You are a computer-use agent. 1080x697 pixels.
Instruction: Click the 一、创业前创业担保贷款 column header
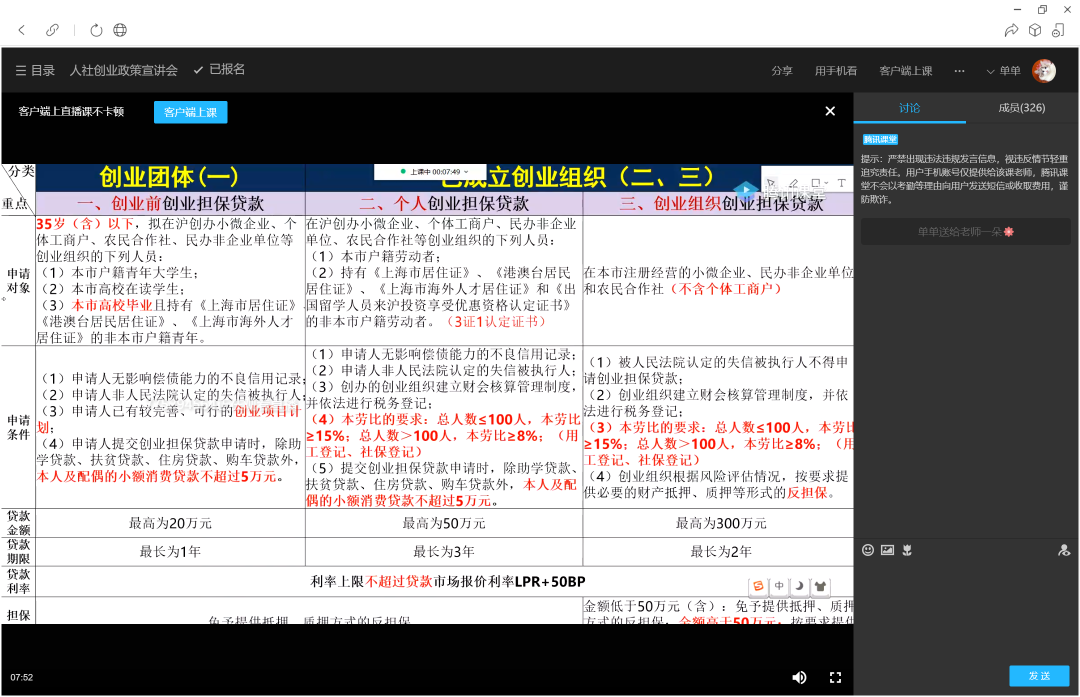[170, 204]
